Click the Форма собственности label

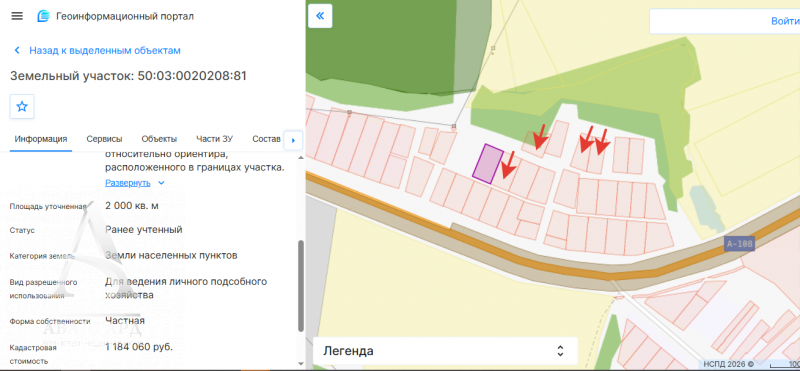(x=50, y=321)
